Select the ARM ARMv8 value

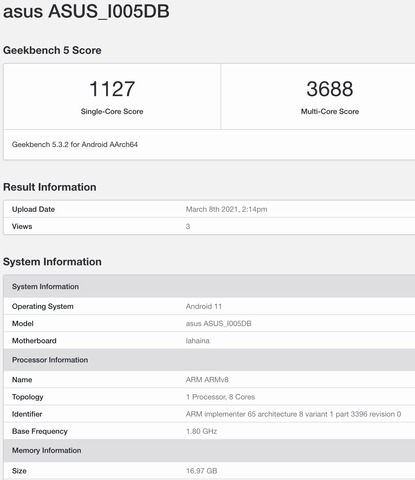(x=207, y=380)
